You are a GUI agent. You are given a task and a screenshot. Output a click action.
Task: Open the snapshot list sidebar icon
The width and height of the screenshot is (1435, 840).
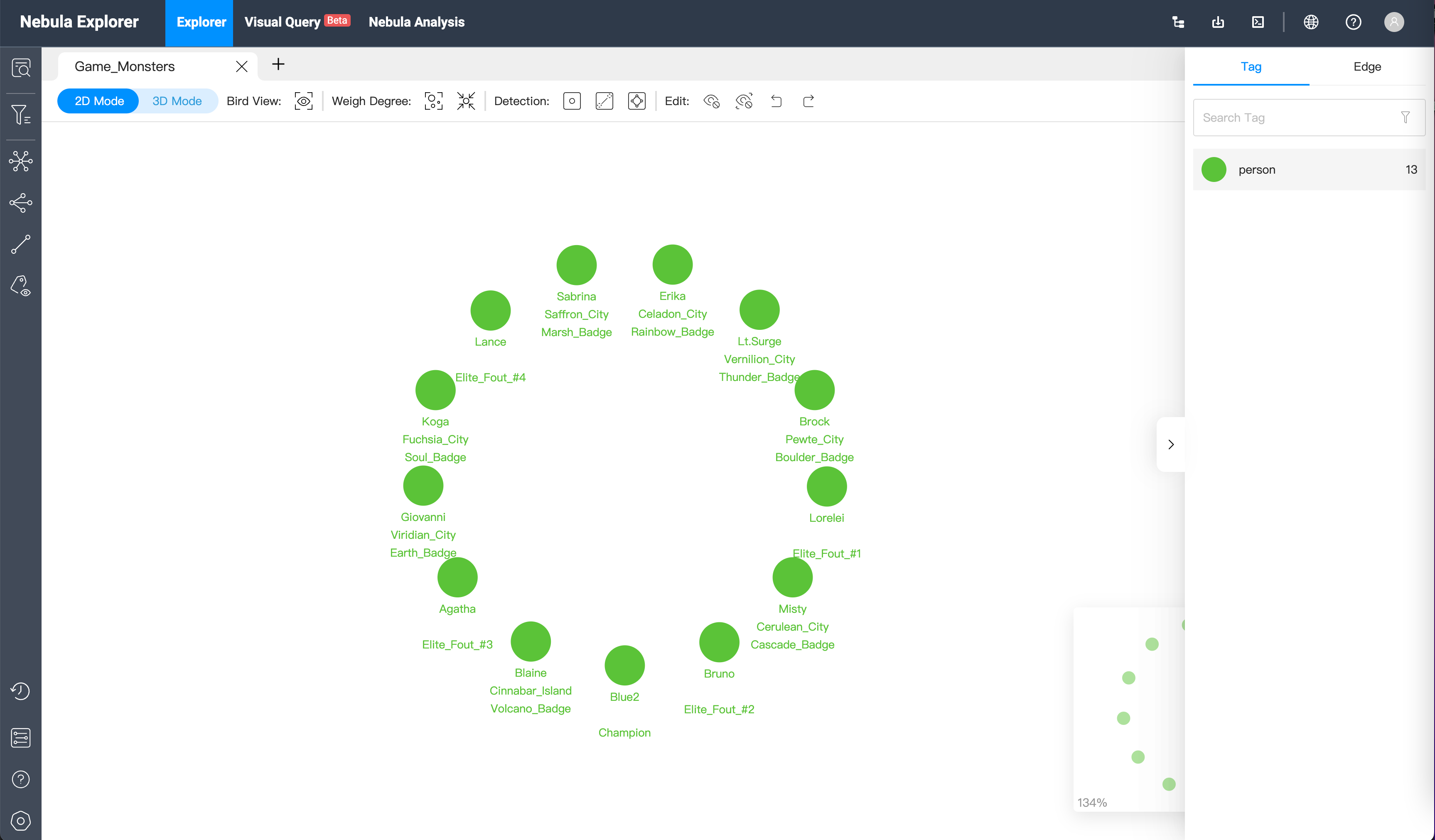[20, 737]
